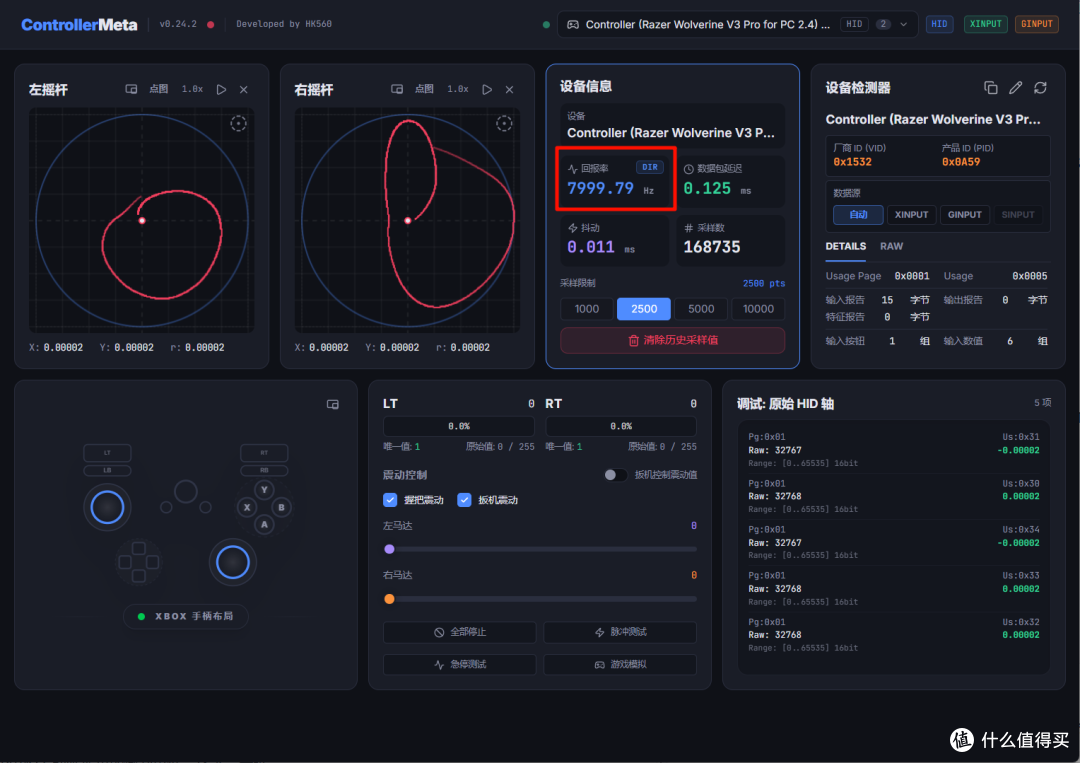
Task: Click the XBOX 手柄布局 layout selector
Action: 186,616
